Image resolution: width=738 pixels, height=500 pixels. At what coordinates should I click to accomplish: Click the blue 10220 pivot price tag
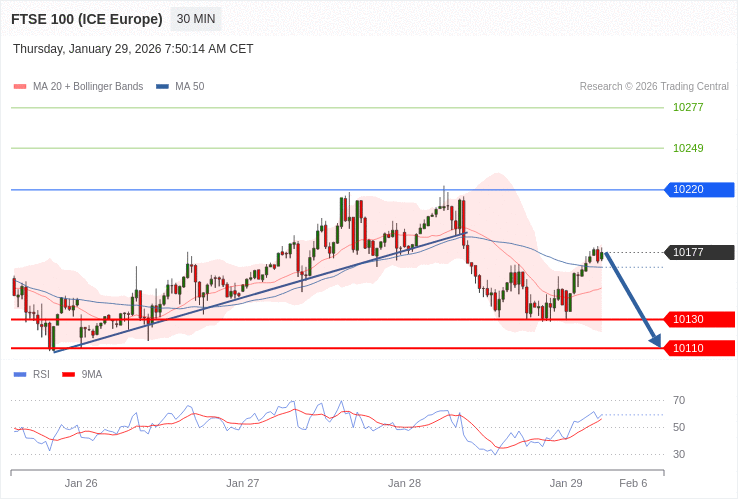point(699,190)
